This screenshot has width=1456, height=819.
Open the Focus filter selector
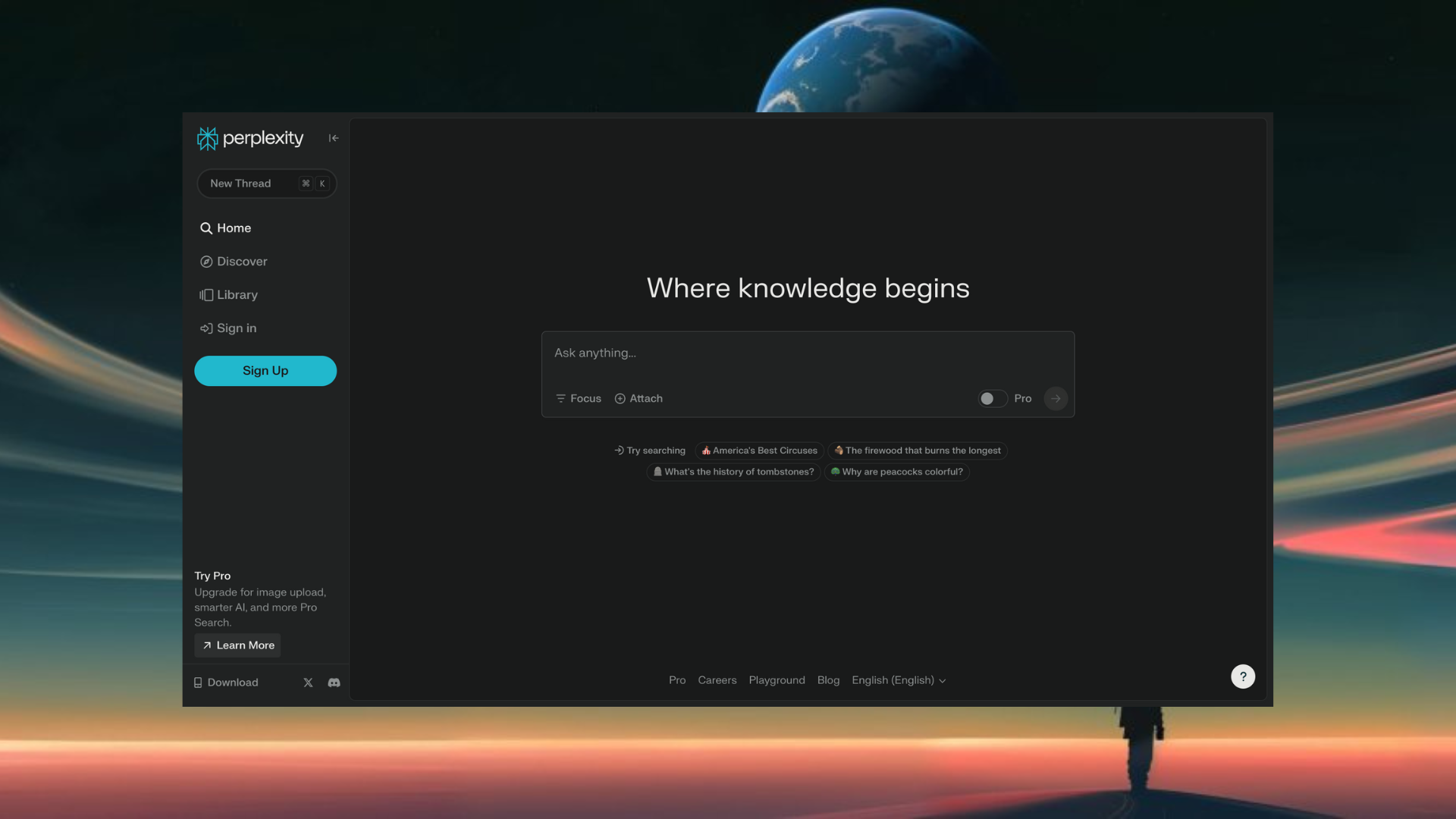coord(578,399)
